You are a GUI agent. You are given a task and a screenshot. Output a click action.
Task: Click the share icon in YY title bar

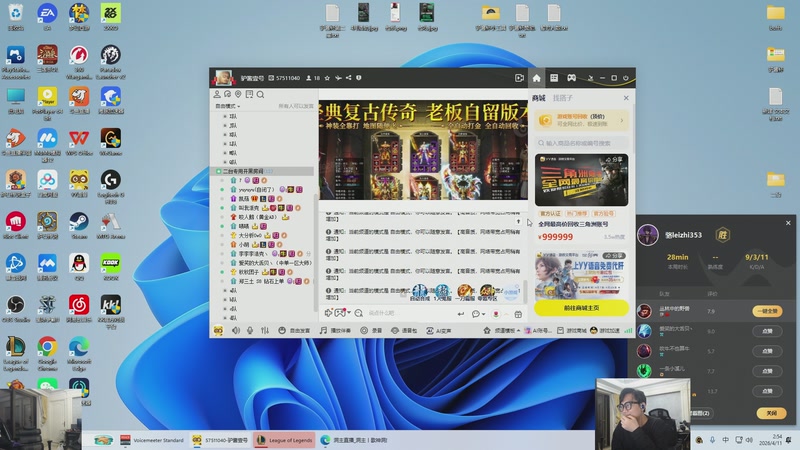[348, 78]
